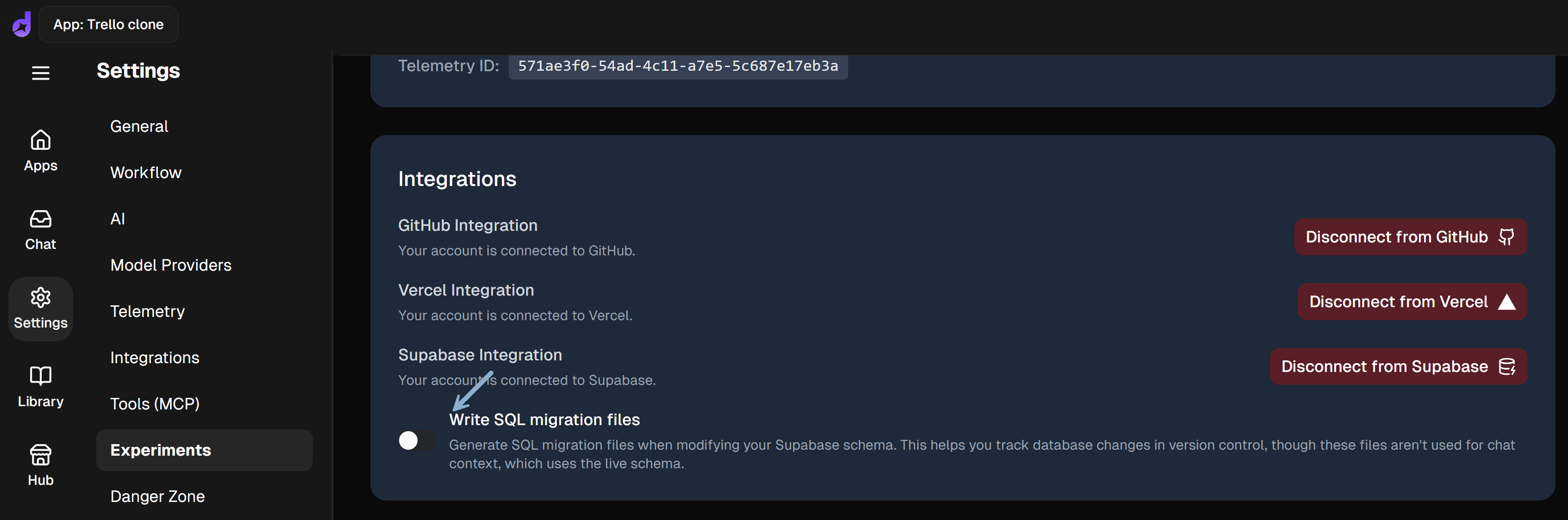Image resolution: width=1568 pixels, height=520 pixels.
Task: Go to General settings section
Action: coord(139,126)
